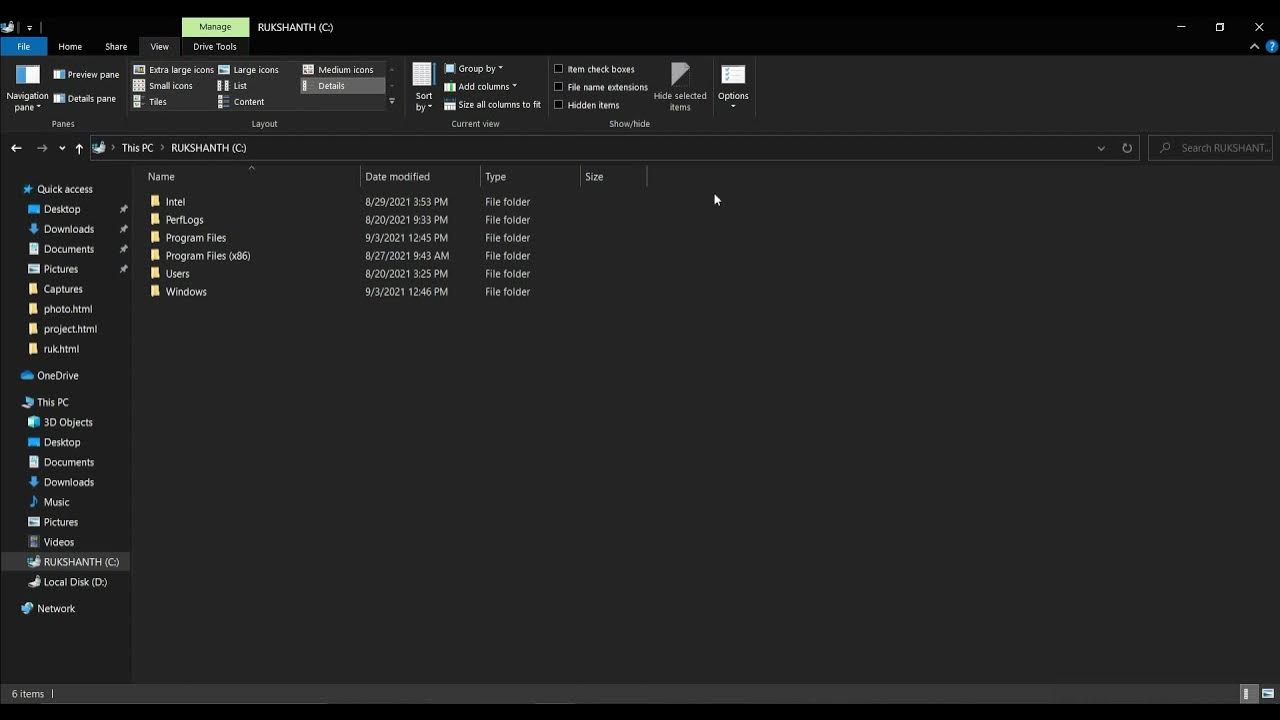
Task: Toggle the Details pane
Action: [85, 99]
